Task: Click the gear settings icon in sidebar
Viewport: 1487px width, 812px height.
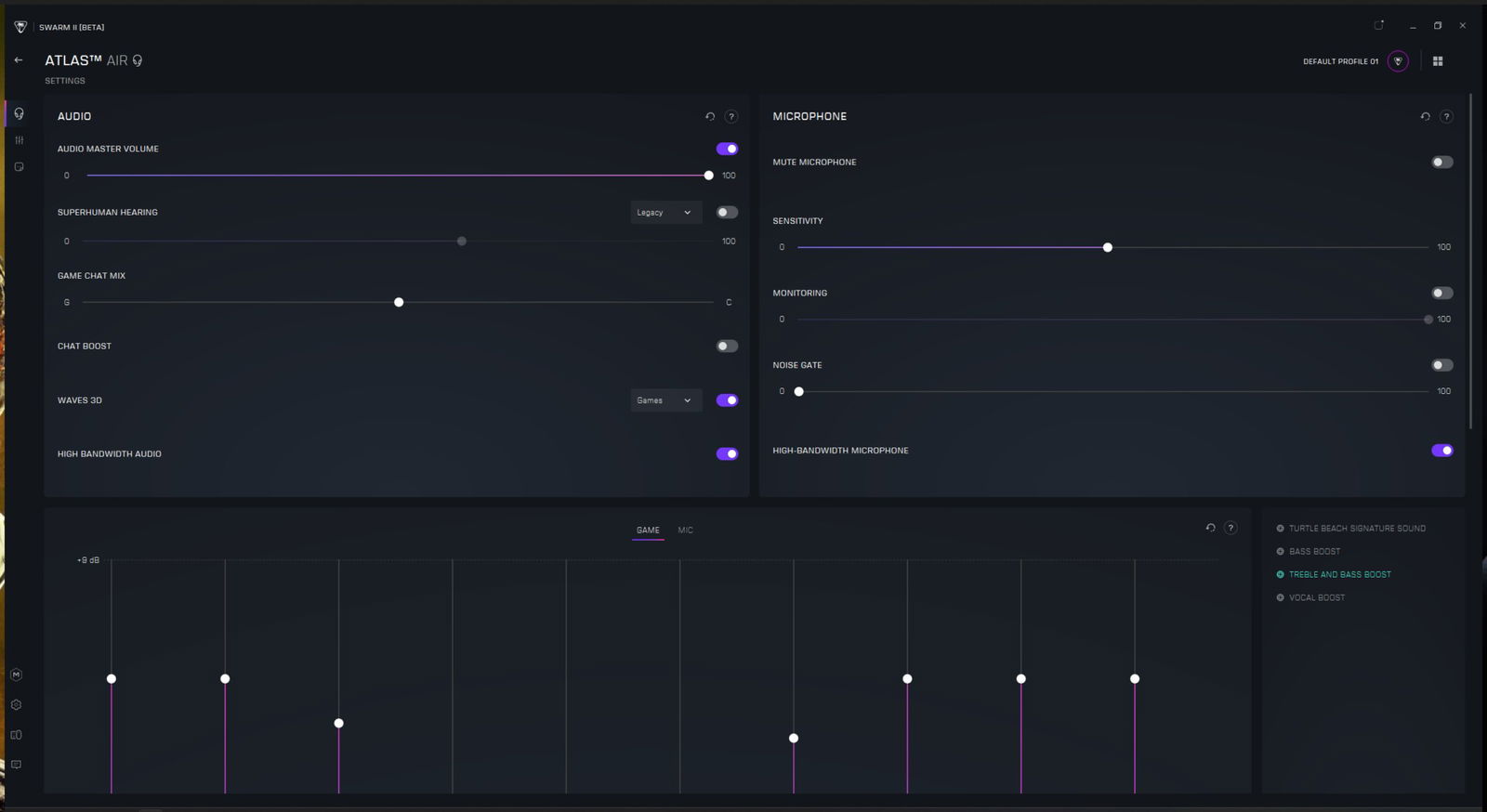Action: 16,705
